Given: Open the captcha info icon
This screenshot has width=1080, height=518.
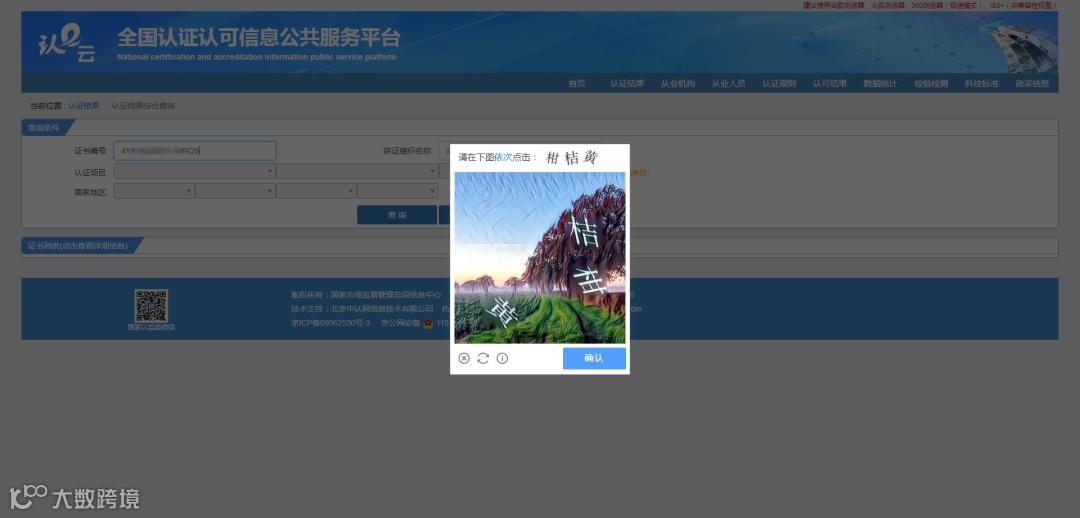Looking at the screenshot, I should [x=502, y=358].
